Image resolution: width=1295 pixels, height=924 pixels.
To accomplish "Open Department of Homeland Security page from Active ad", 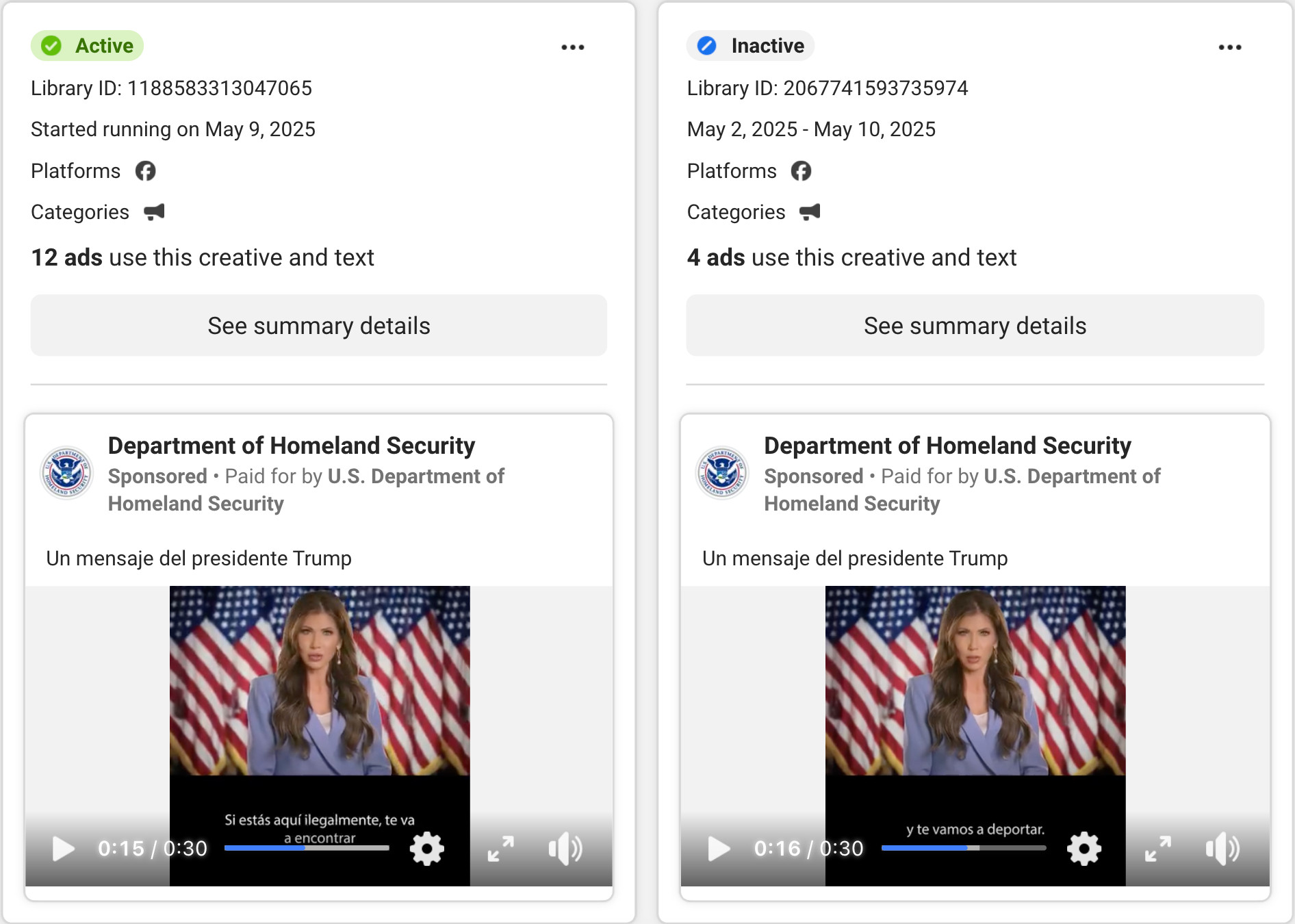I will pos(292,446).
